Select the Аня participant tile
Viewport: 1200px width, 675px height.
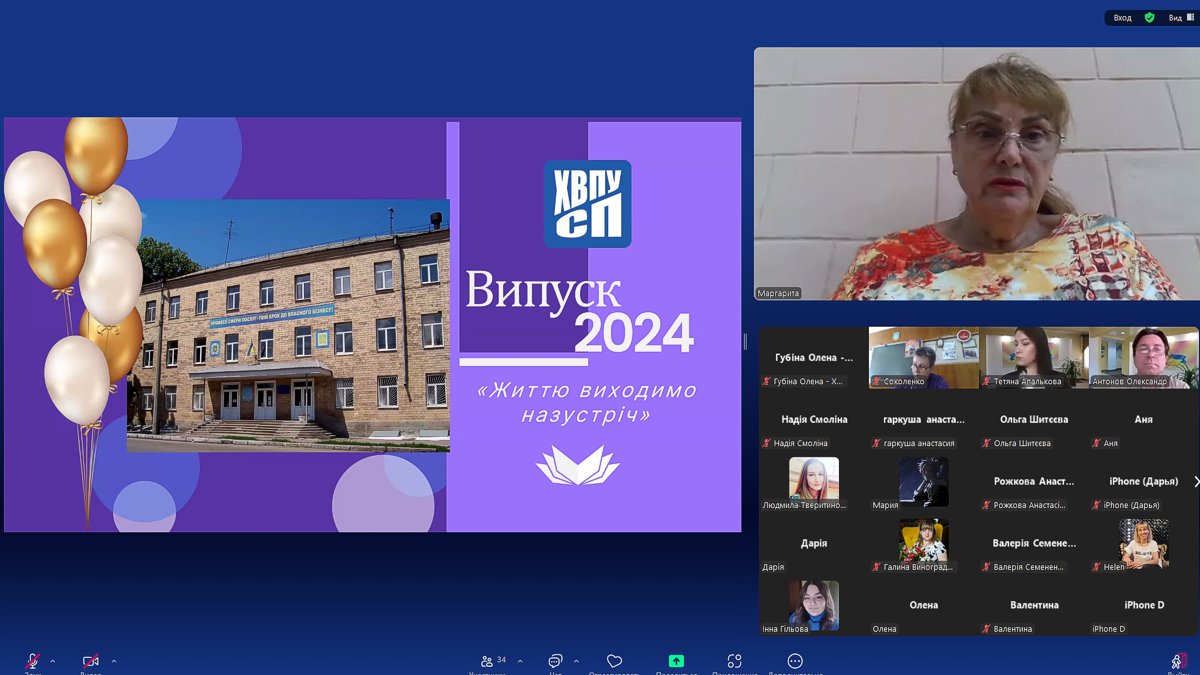1144,420
